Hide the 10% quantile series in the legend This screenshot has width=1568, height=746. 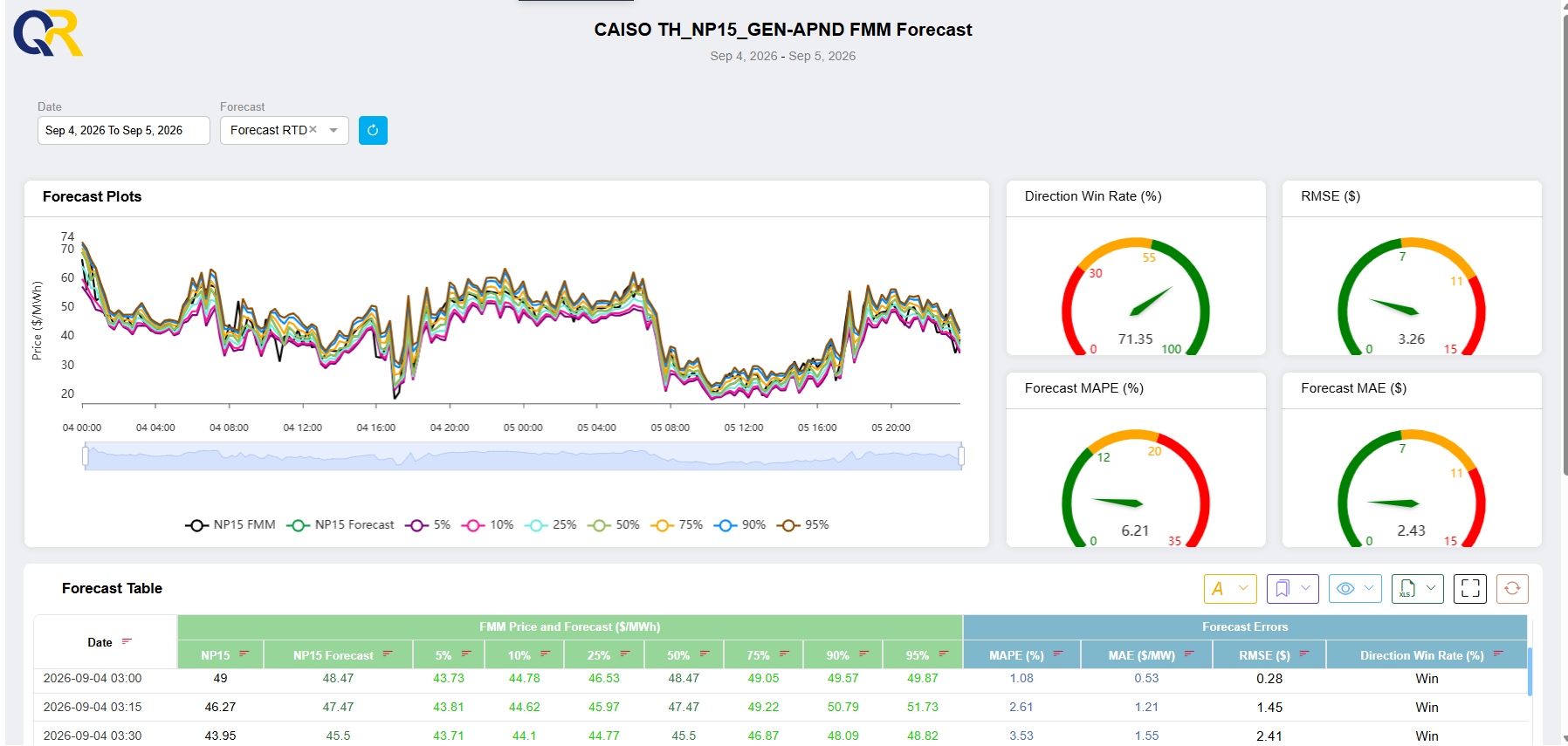tap(488, 525)
